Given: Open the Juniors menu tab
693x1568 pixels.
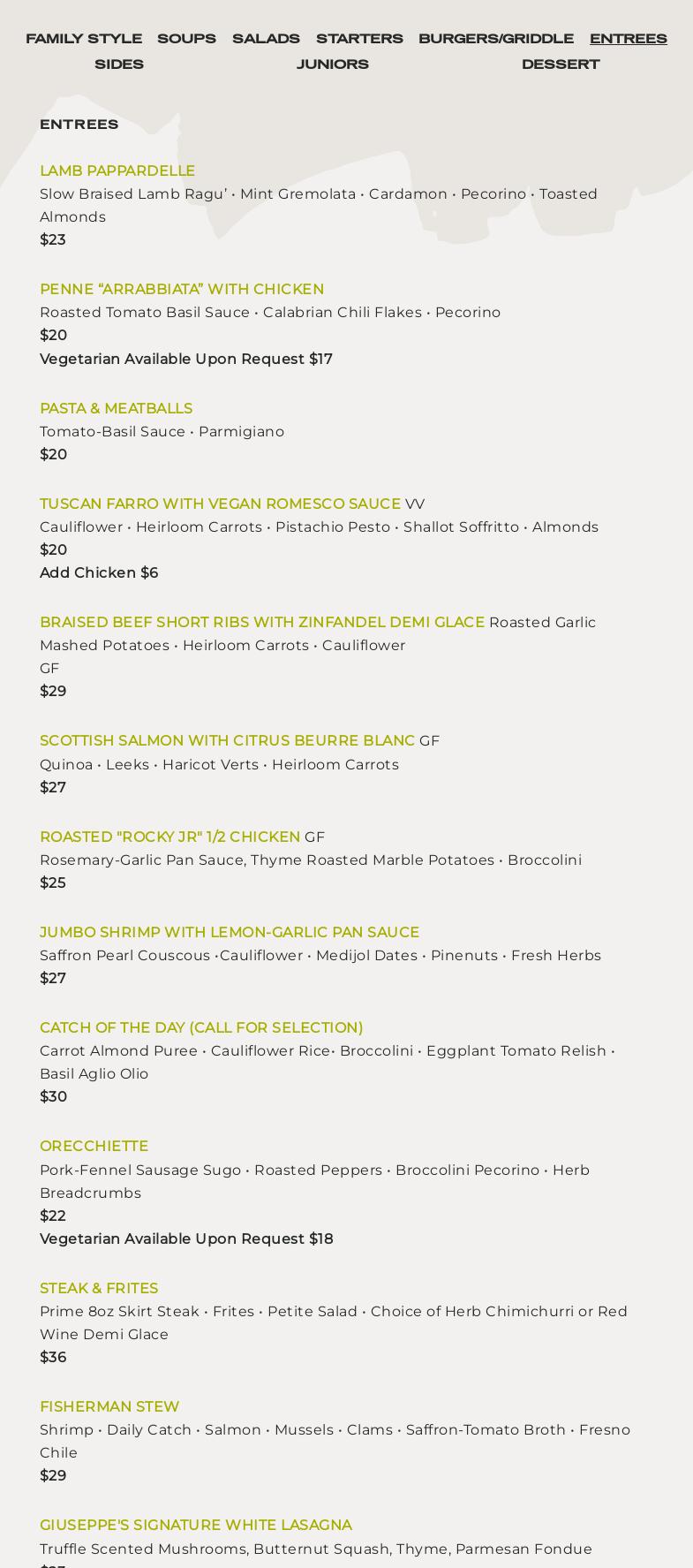Looking at the screenshot, I should click(333, 64).
